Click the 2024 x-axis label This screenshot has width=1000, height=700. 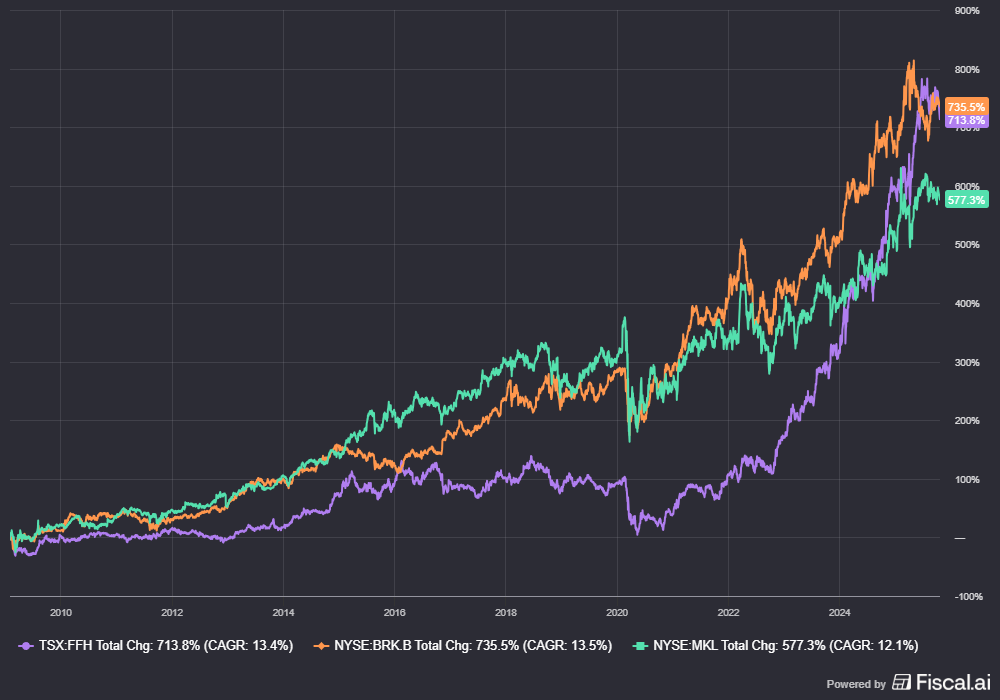(839, 613)
